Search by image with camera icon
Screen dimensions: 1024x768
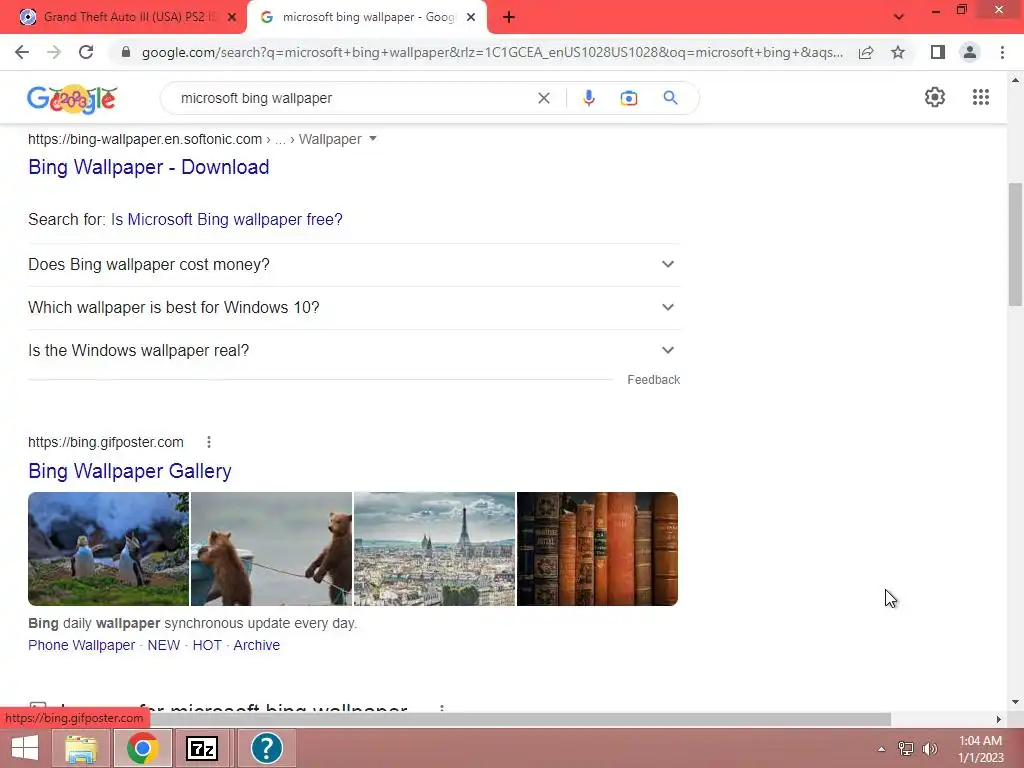pos(628,98)
